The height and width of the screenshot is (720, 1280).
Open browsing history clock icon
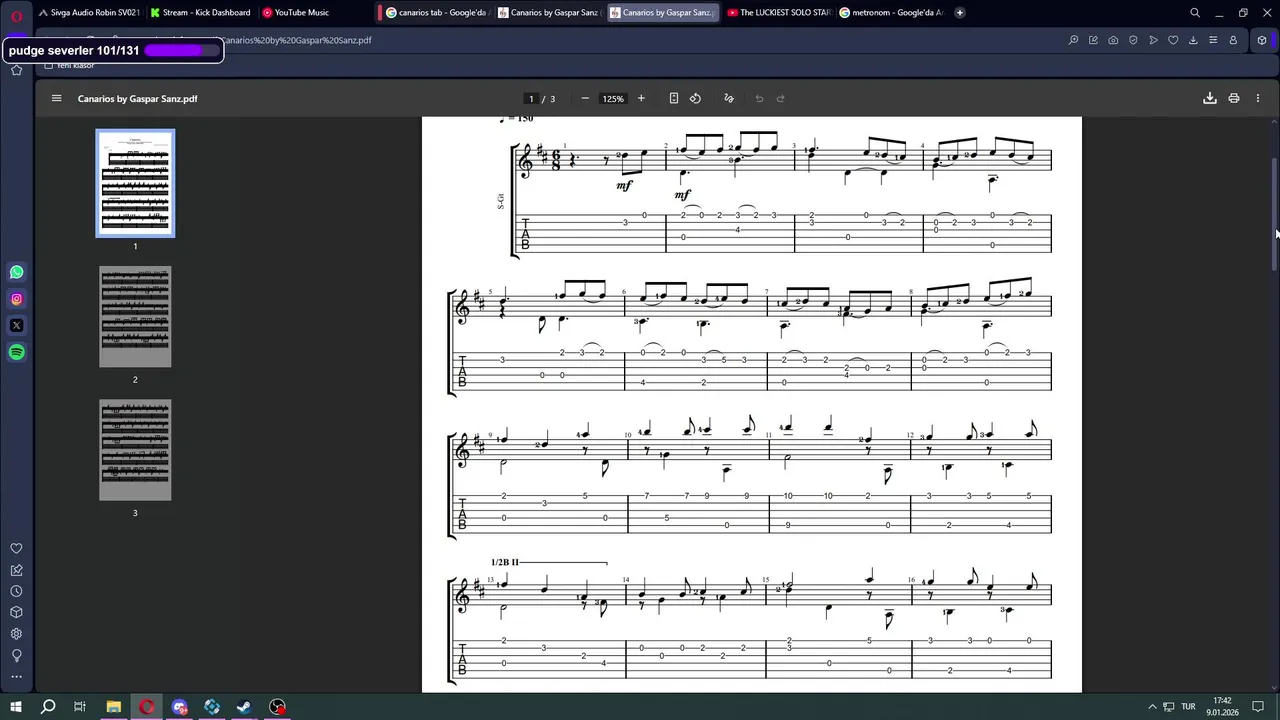tap(16, 591)
